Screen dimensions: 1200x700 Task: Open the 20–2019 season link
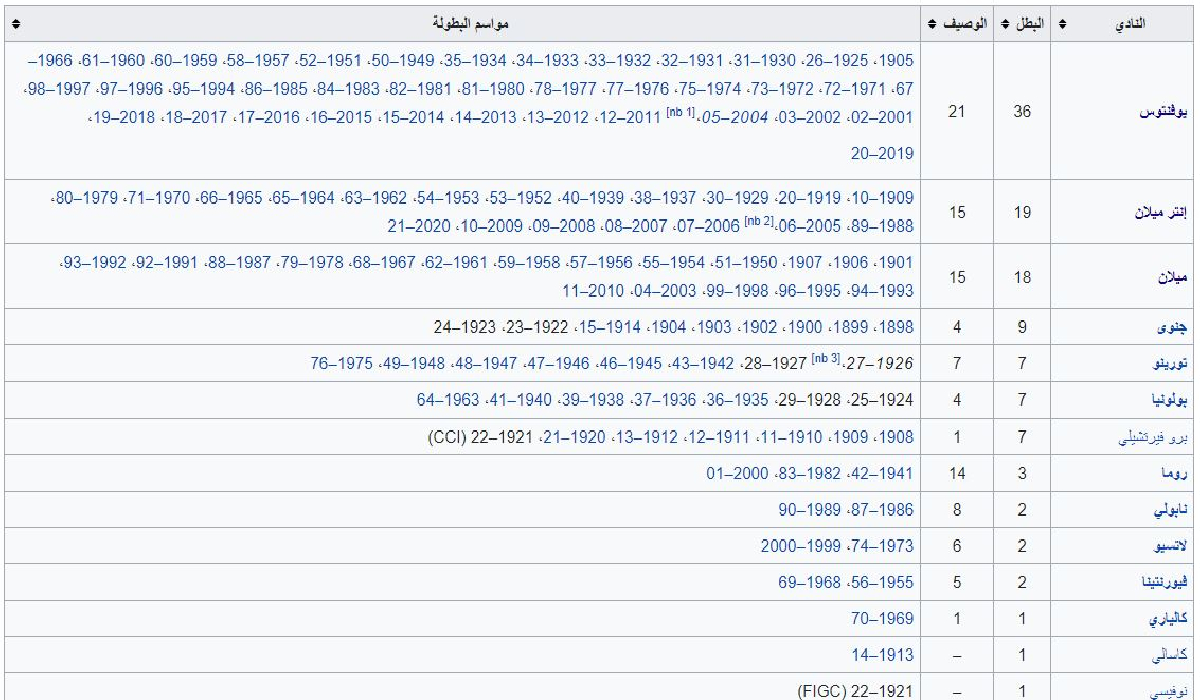[882, 154]
